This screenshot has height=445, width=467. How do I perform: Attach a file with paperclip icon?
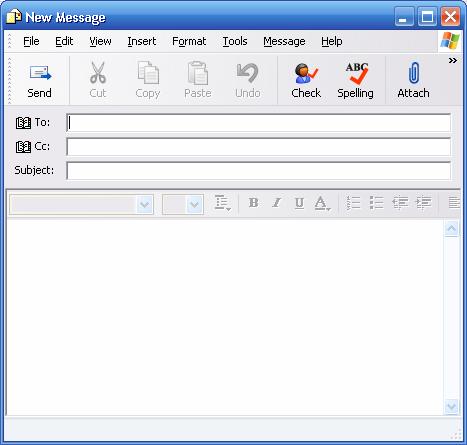413,81
